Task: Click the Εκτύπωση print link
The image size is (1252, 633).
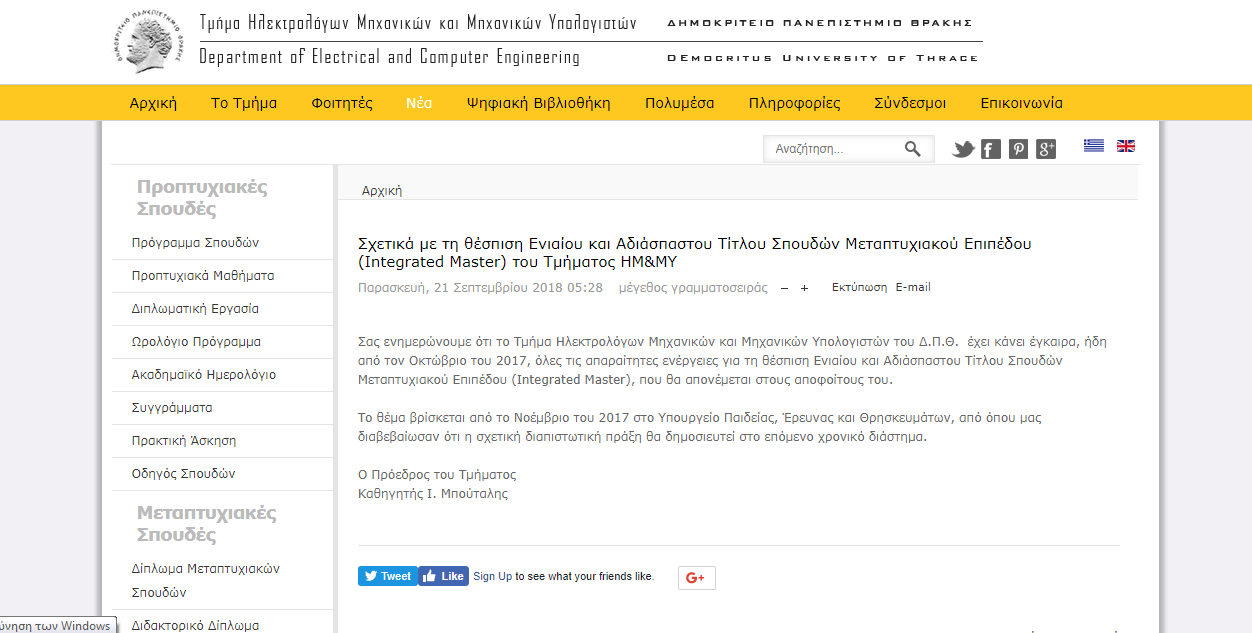Action: [x=859, y=287]
